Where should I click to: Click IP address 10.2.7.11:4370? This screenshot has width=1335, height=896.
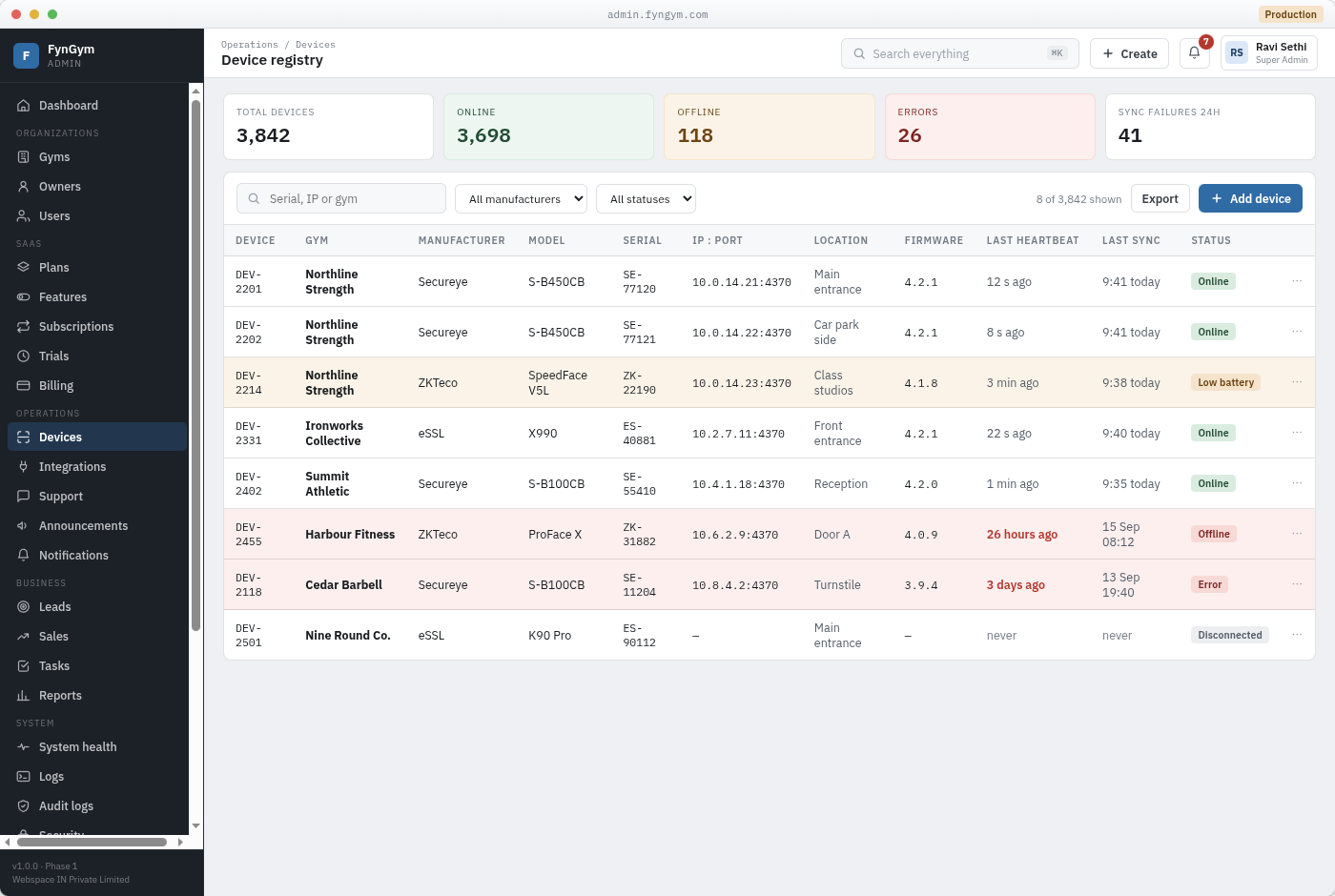pyautogui.click(x=738, y=434)
